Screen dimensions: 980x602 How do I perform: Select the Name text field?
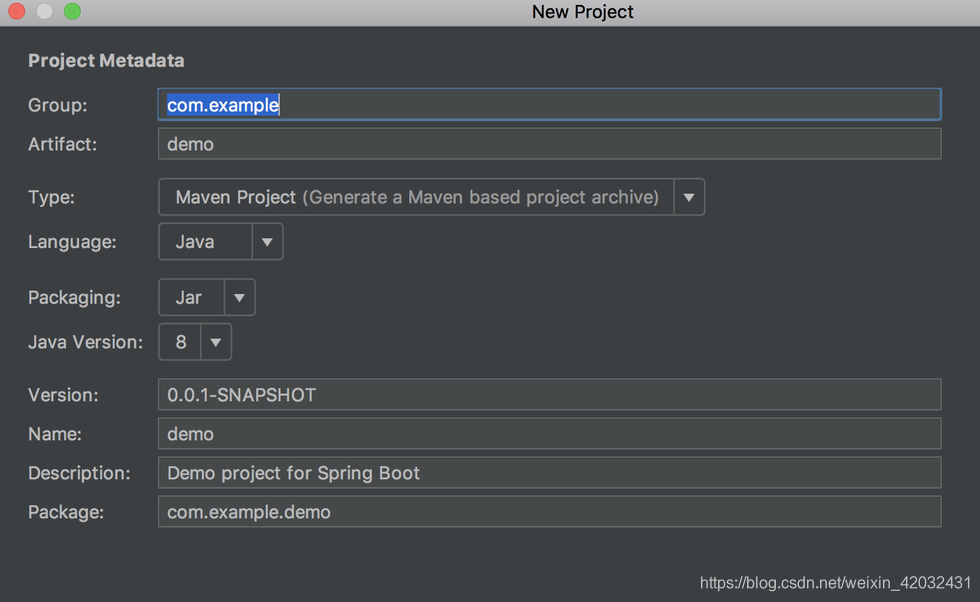point(548,434)
